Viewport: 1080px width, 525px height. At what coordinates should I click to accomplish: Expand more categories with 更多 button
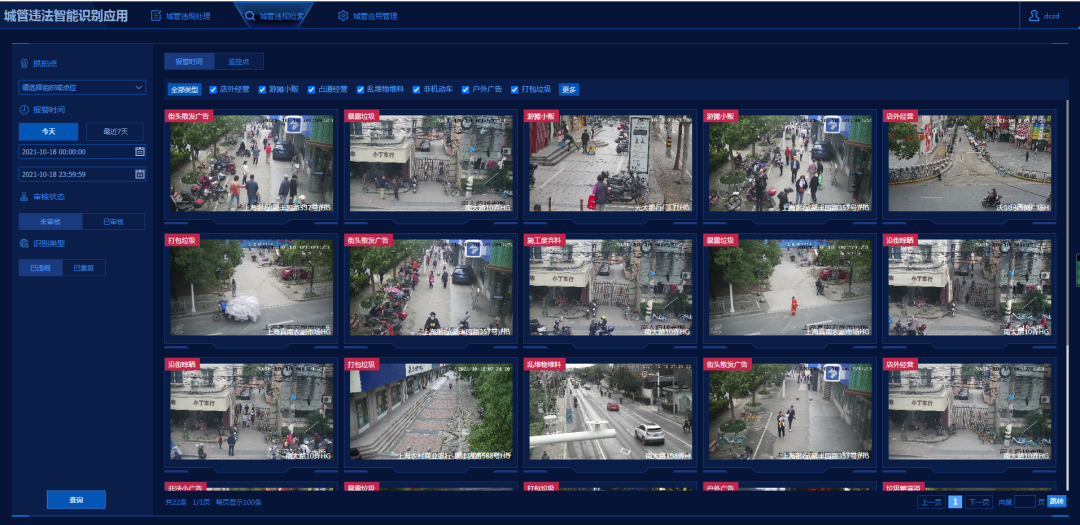(568, 90)
